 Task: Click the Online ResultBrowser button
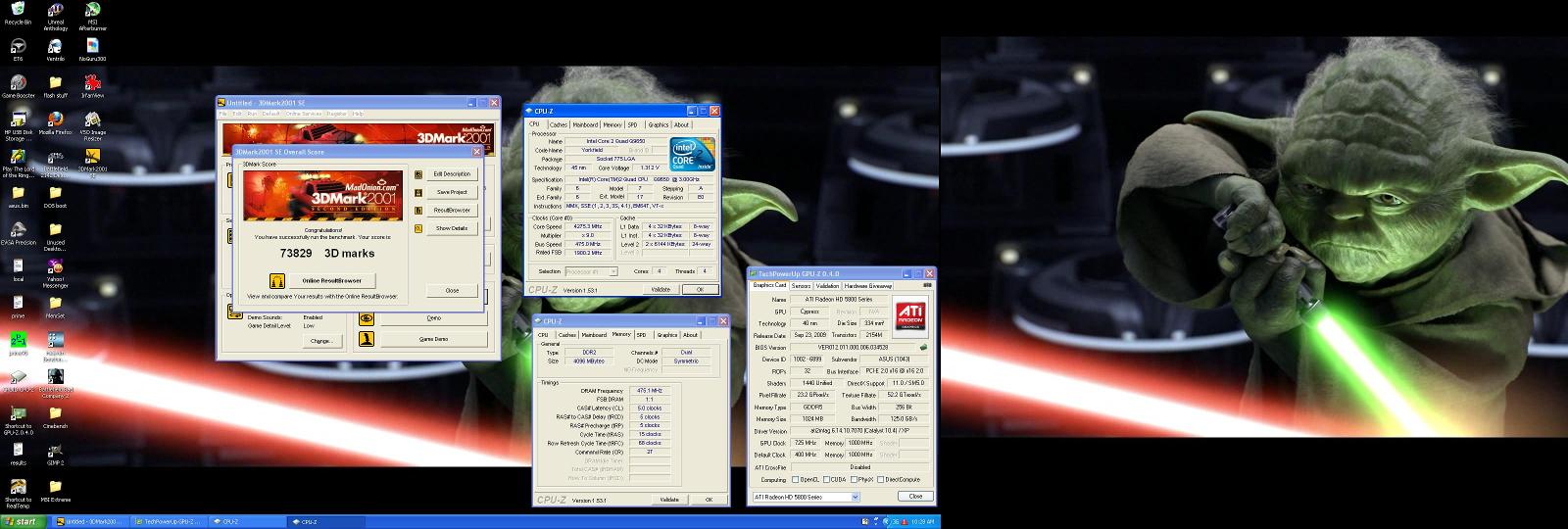click(331, 280)
